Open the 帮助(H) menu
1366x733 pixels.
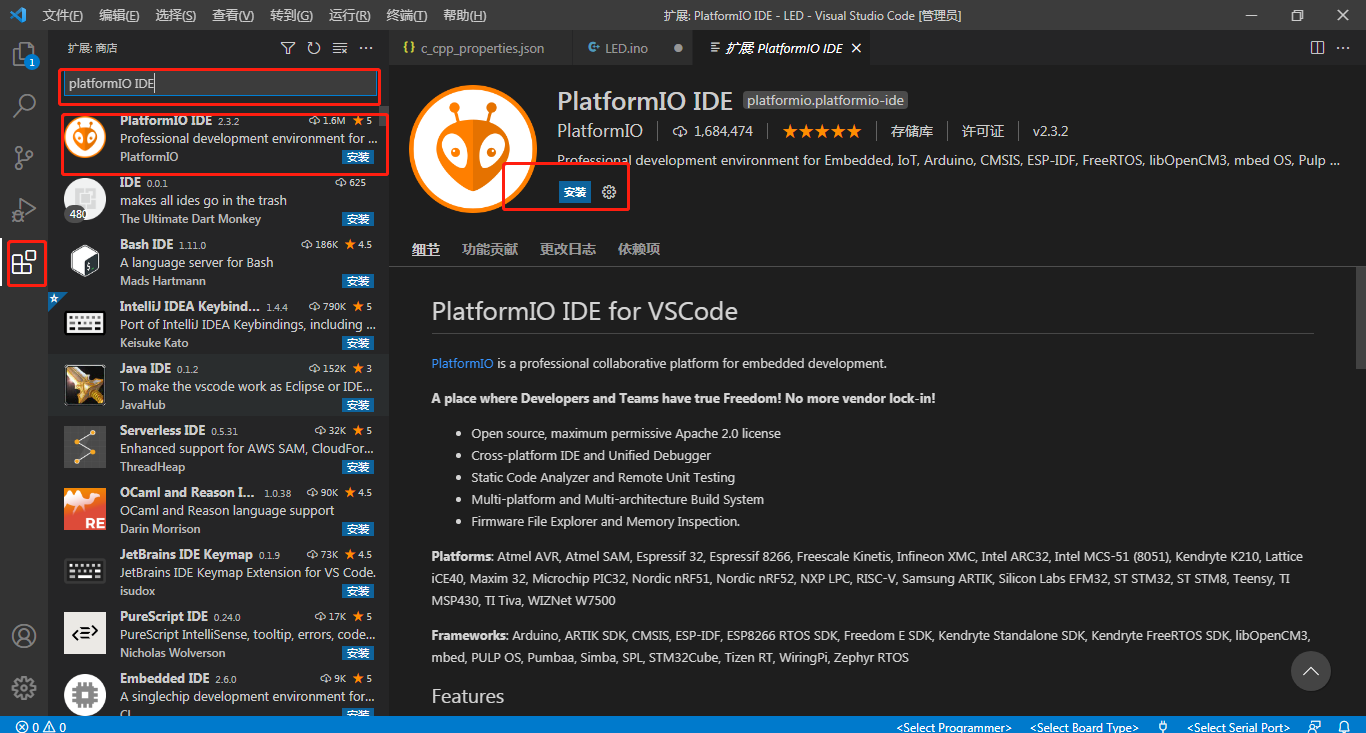click(x=464, y=16)
